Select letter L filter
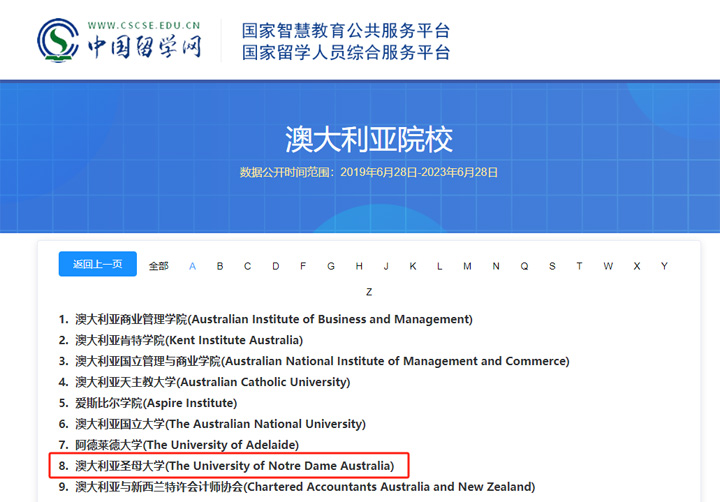Image resolution: width=720 pixels, height=502 pixels. [439, 266]
